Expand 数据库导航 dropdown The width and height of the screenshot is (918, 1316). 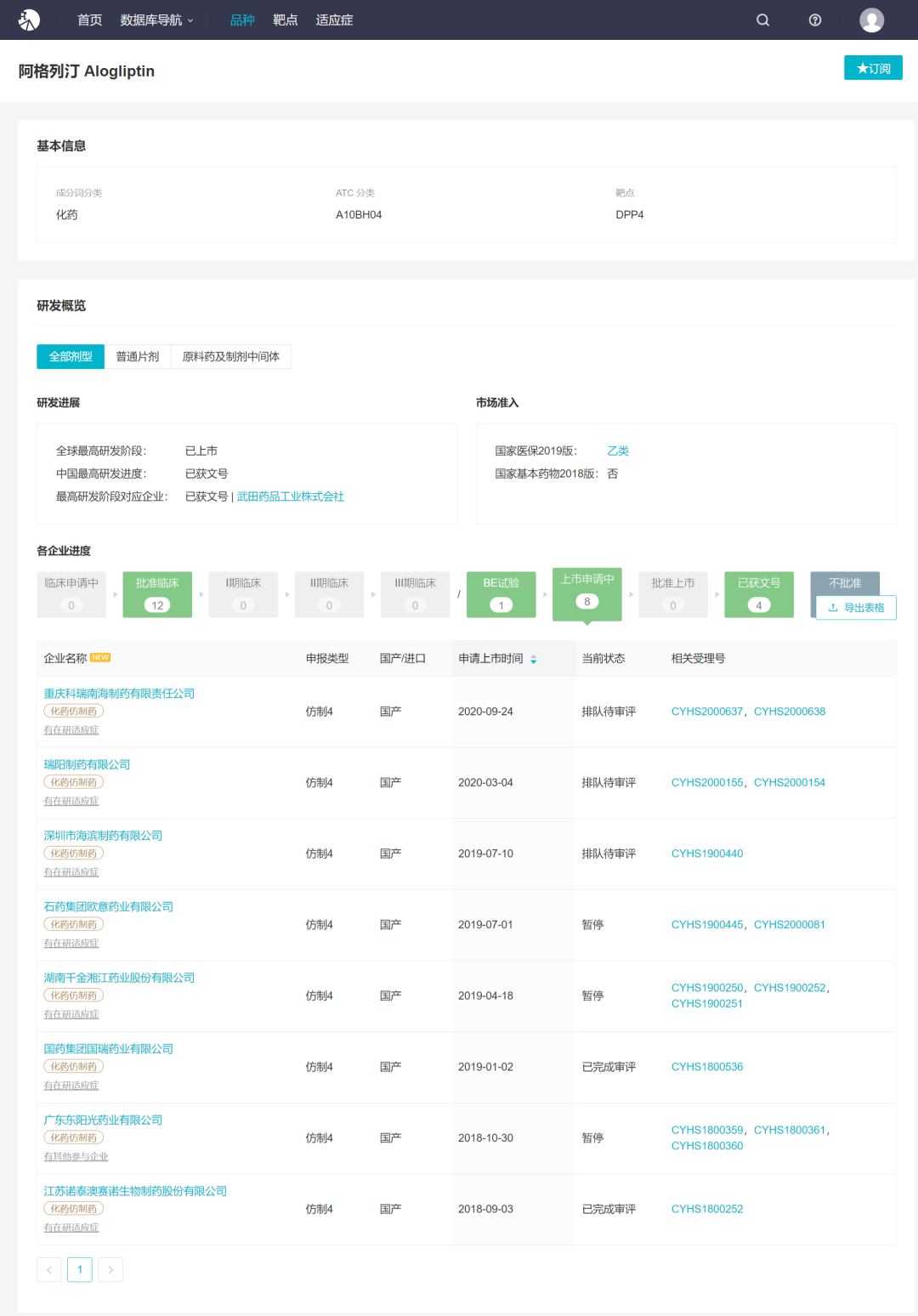point(156,20)
